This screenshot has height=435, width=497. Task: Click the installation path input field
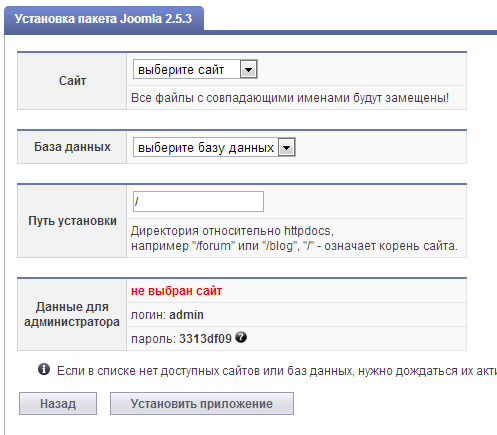click(198, 201)
